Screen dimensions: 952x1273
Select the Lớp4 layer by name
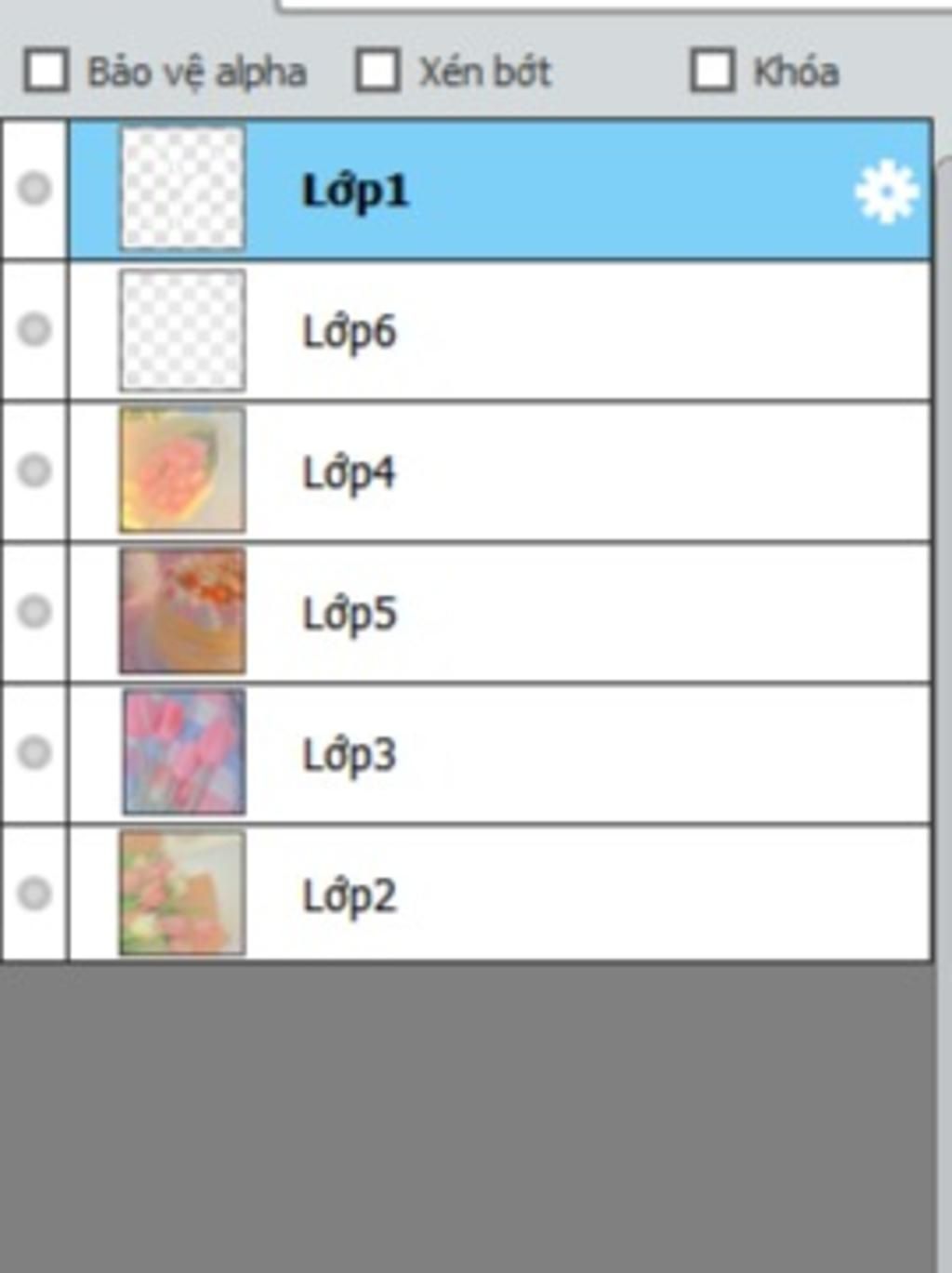[x=349, y=472]
